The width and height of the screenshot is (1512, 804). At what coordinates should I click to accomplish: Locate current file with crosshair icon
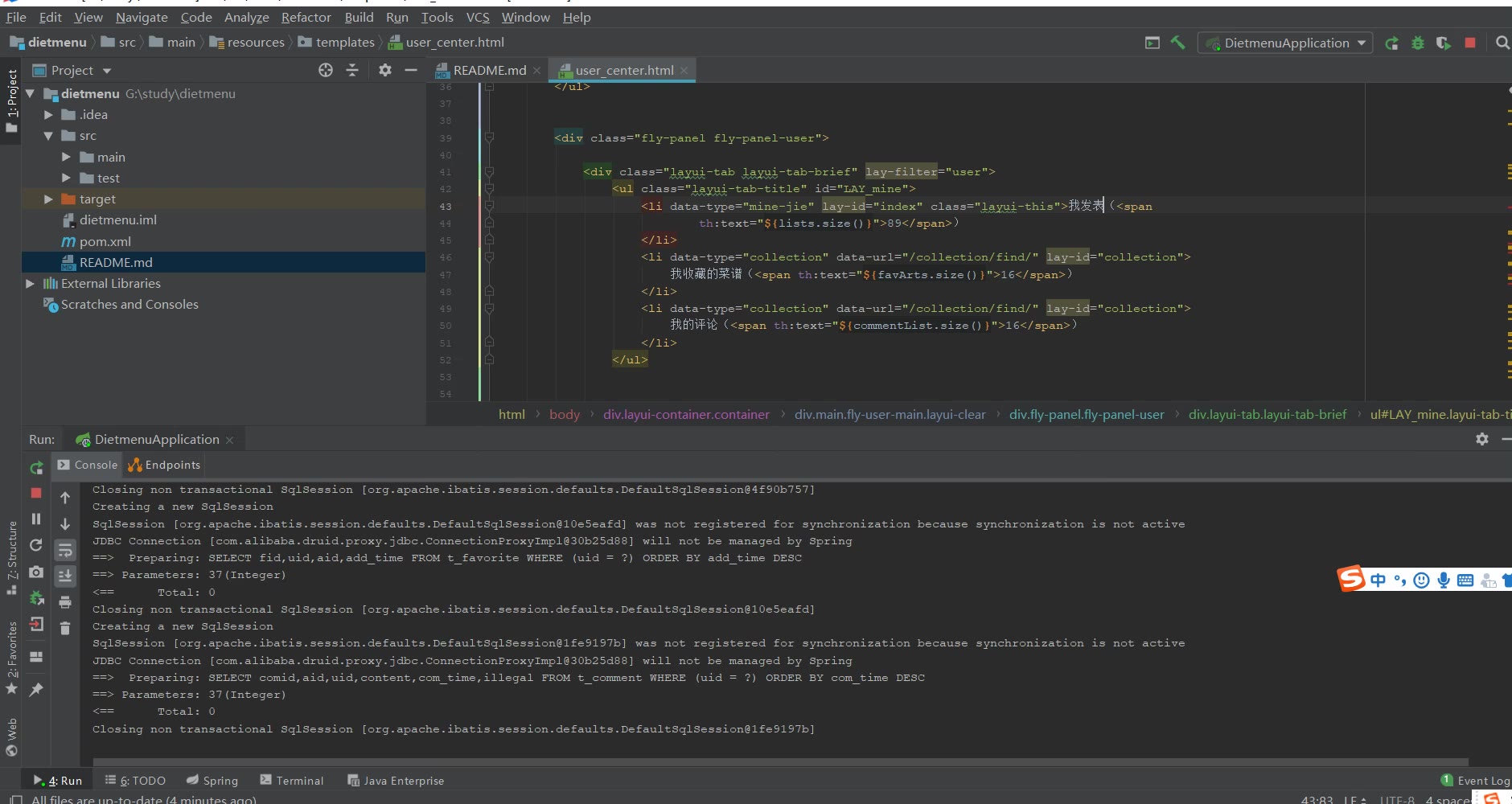(x=326, y=70)
